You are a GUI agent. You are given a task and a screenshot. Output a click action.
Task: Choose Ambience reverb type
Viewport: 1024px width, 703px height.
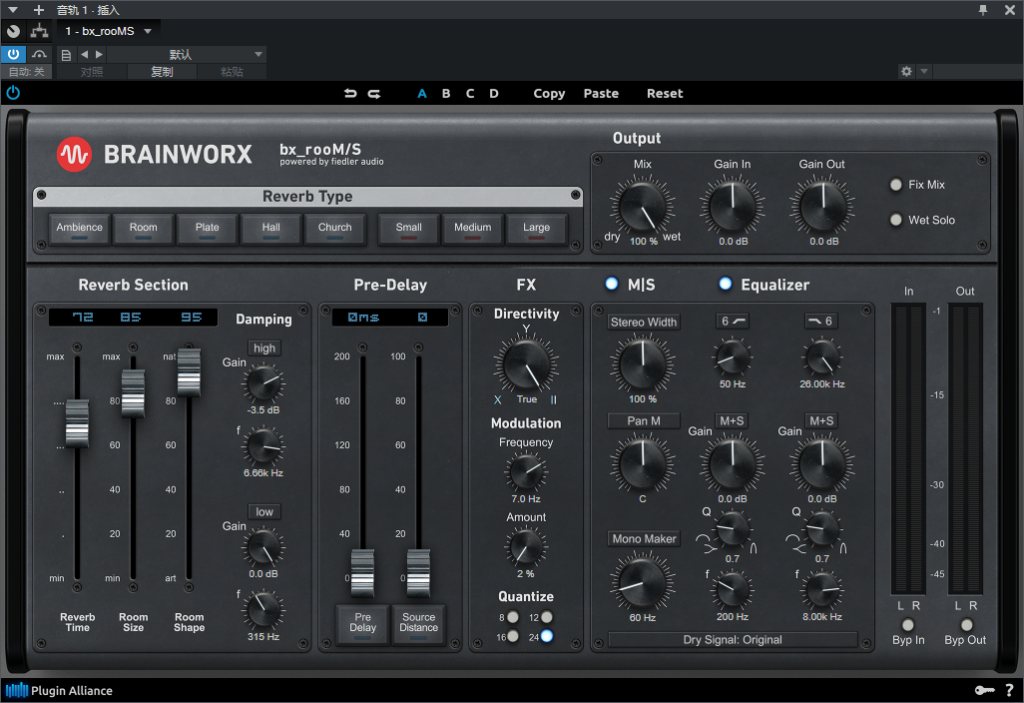[79, 229]
